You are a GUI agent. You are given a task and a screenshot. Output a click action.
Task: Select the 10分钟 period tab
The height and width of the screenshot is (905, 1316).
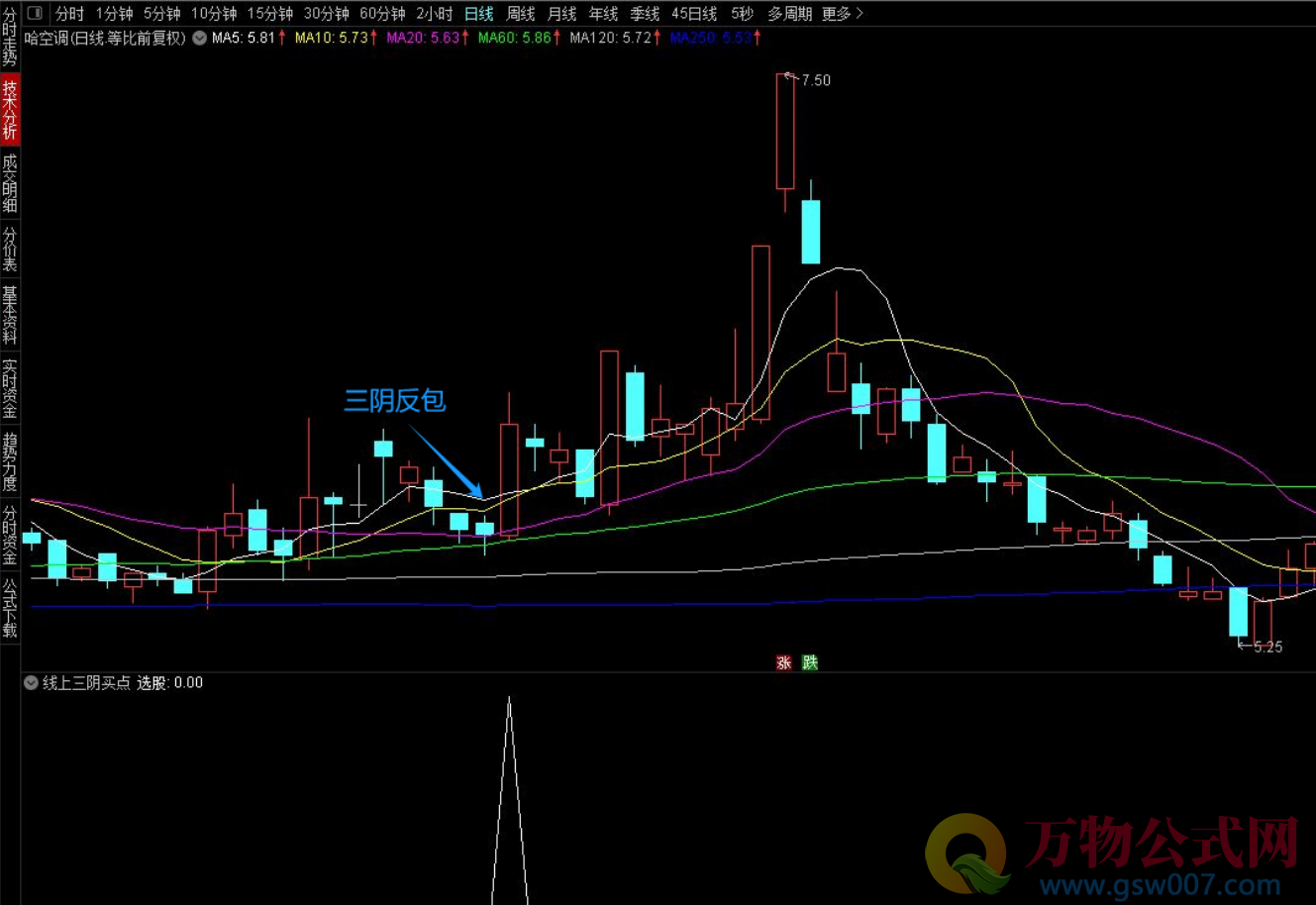point(214,14)
